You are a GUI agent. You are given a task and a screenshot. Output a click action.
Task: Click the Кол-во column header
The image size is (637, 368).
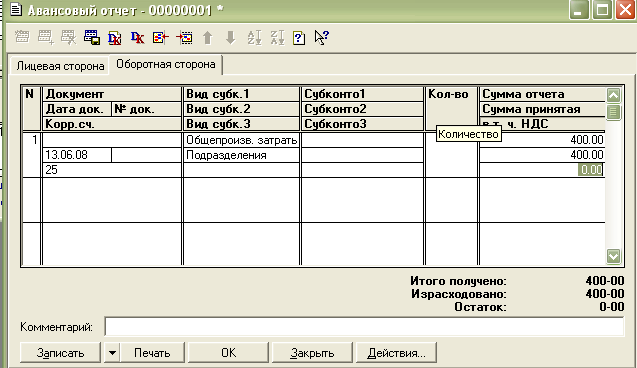point(451,109)
